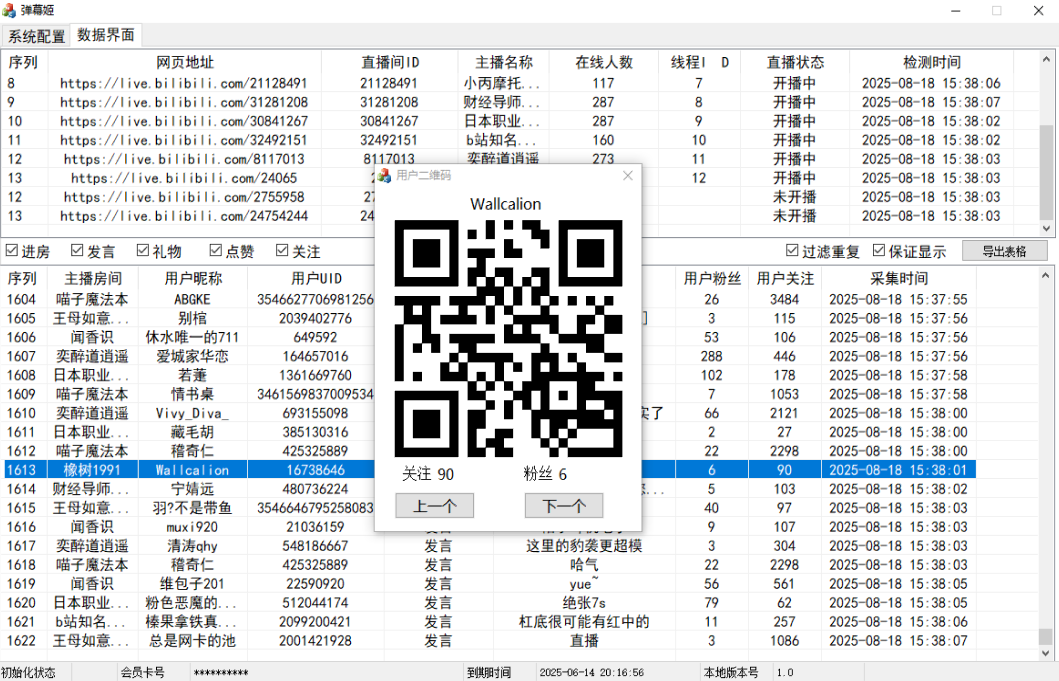Click UID cell 2099200421
The height and width of the screenshot is (681, 1059).
tap(316, 621)
